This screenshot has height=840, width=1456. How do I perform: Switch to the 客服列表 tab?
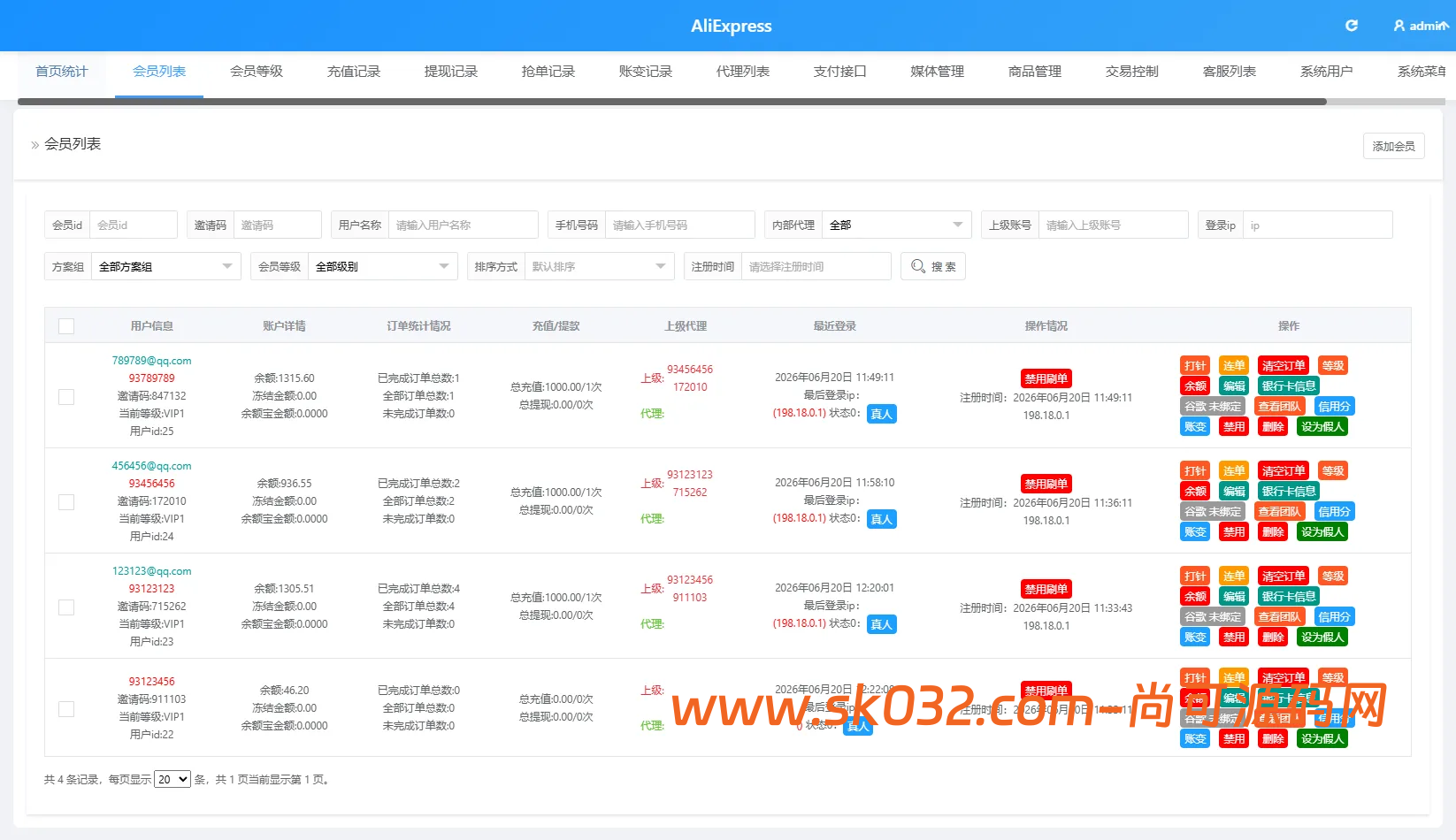point(1230,72)
